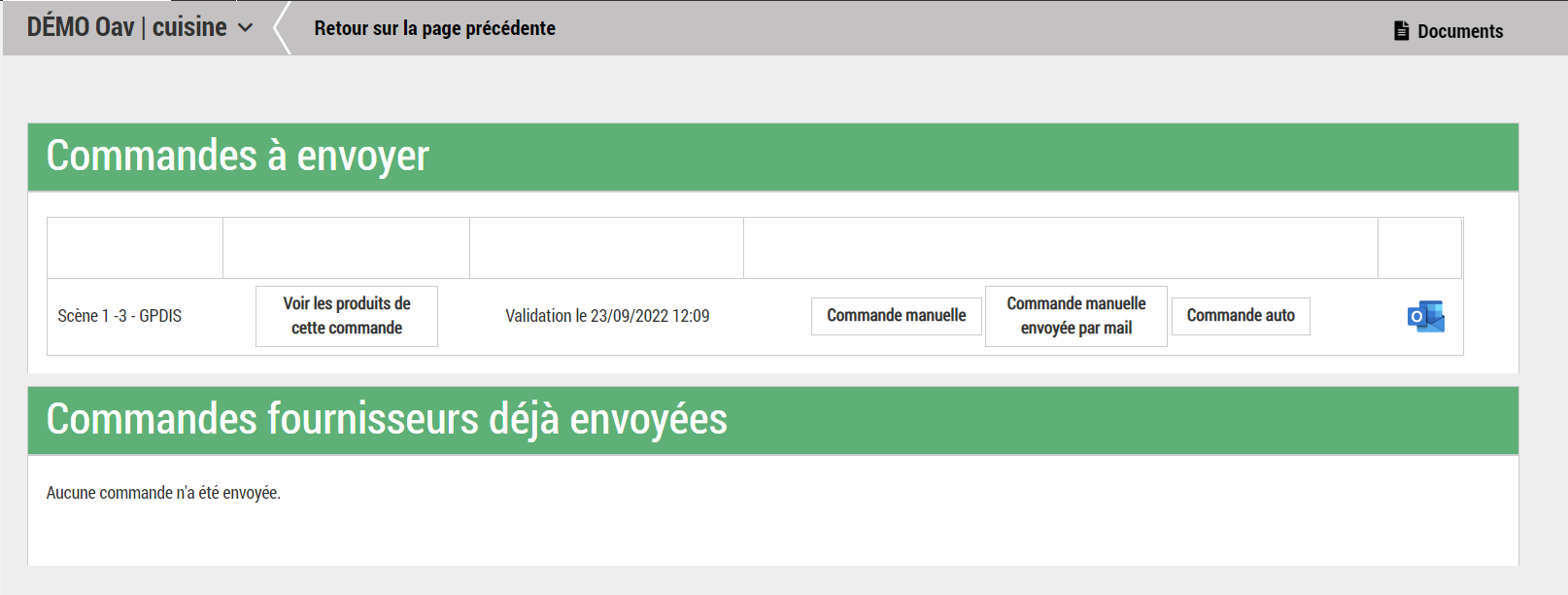Image resolution: width=1568 pixels, height=595 pixels.
Task: Click the Validation le 23/09/2022 12:09 text
Action: pos(607,316)
